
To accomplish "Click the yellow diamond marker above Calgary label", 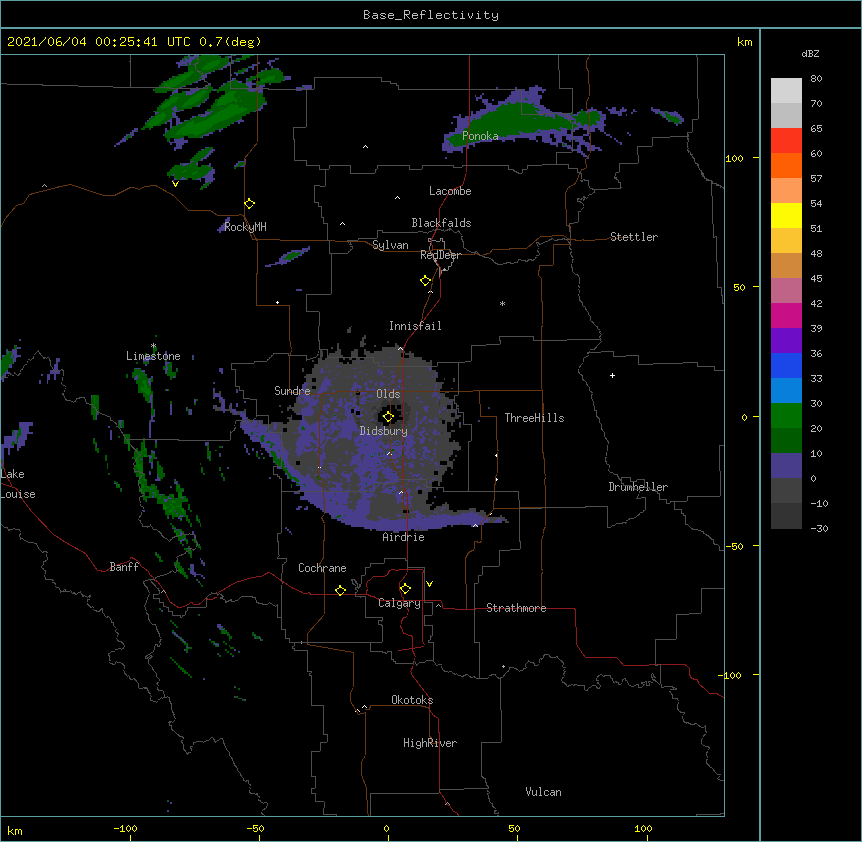I will [x=405, y=589].
